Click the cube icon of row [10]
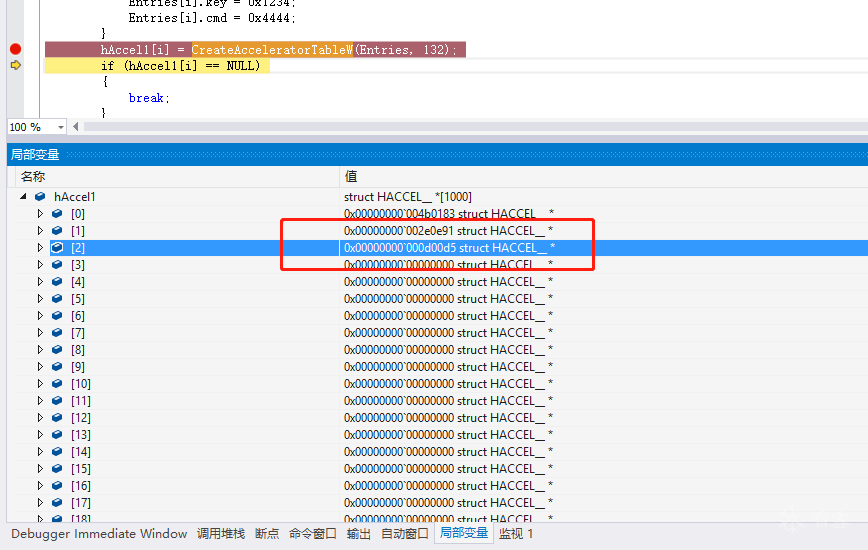868x550 pixels. [x=57, y=383]
